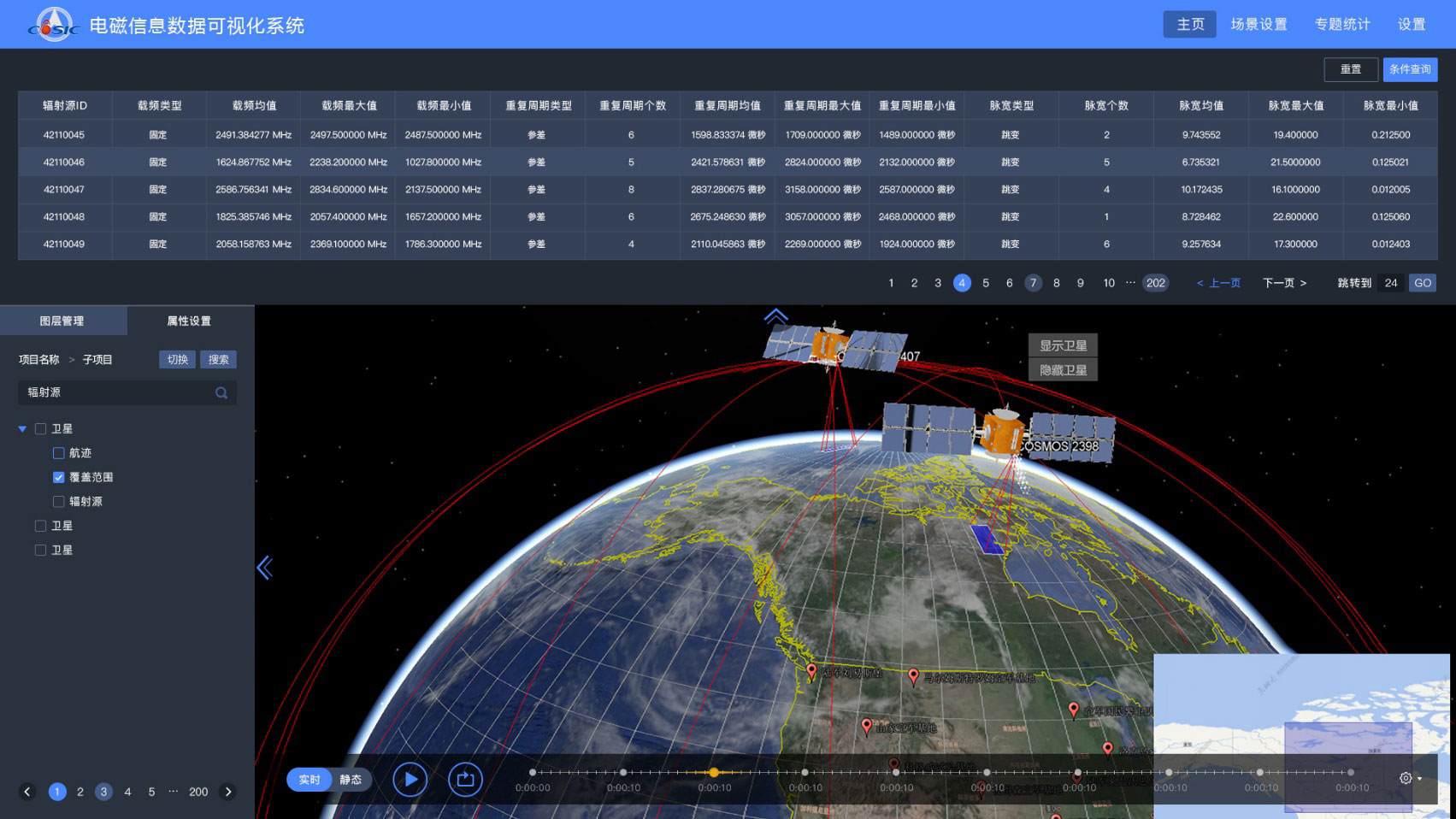Switch to 图层管理 tab
Image resolution: width=1456 pixels, height=819 pixels.
coord(63,321)
